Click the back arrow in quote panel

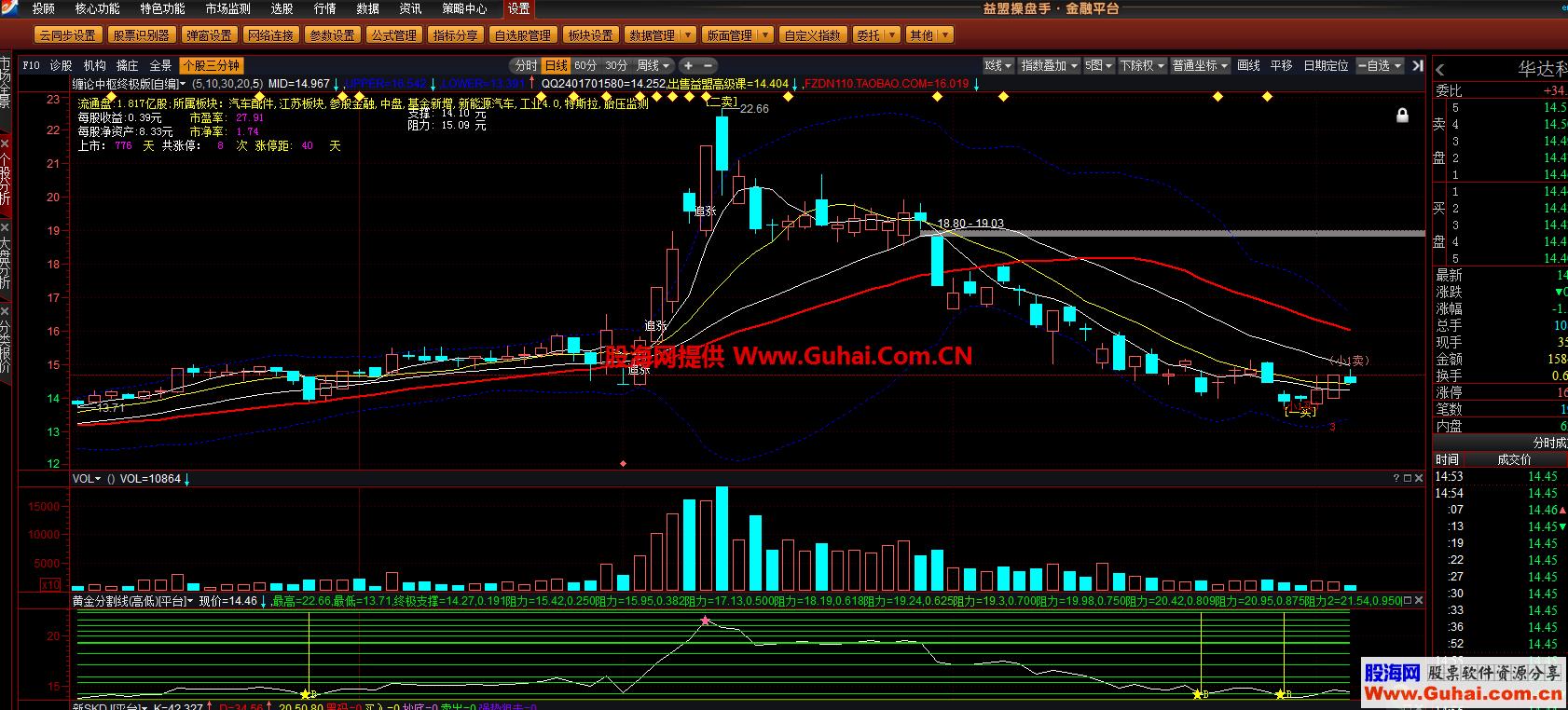1440,70
